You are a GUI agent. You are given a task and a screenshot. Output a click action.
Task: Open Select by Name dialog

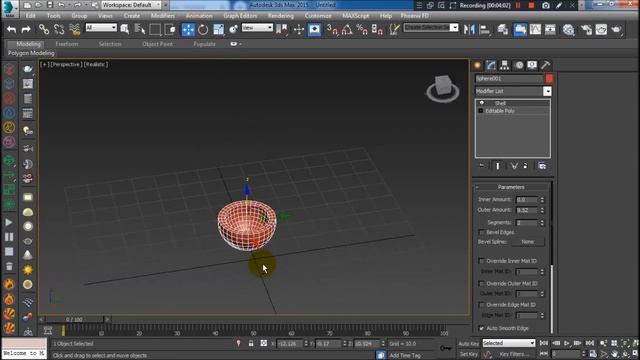coord(140,29)
